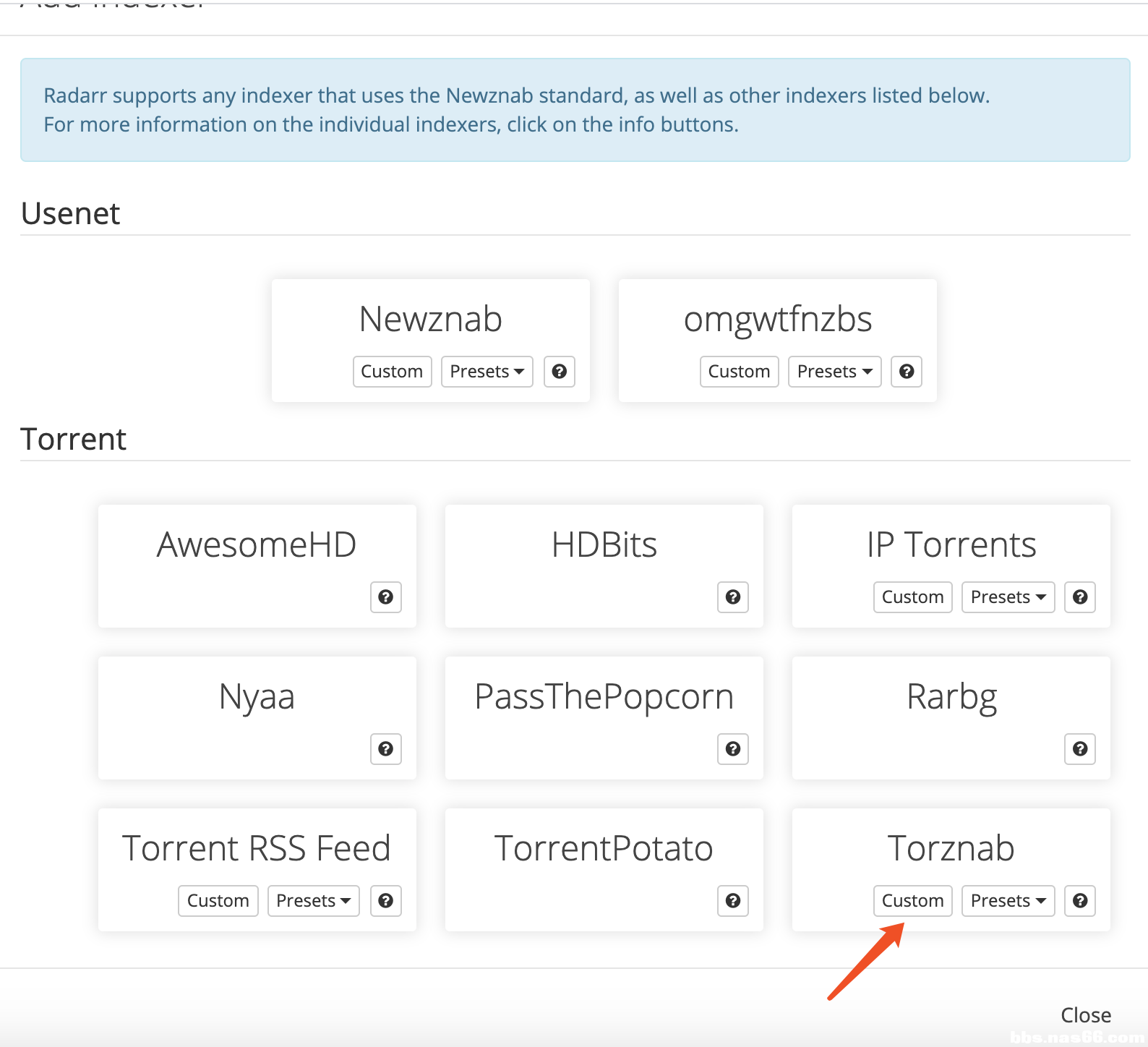The height and width of the screenshot is (1047, 1148).
Task: Expand Torrent RSS Feed Presets dropdown
Action: [x=314, y=901]
